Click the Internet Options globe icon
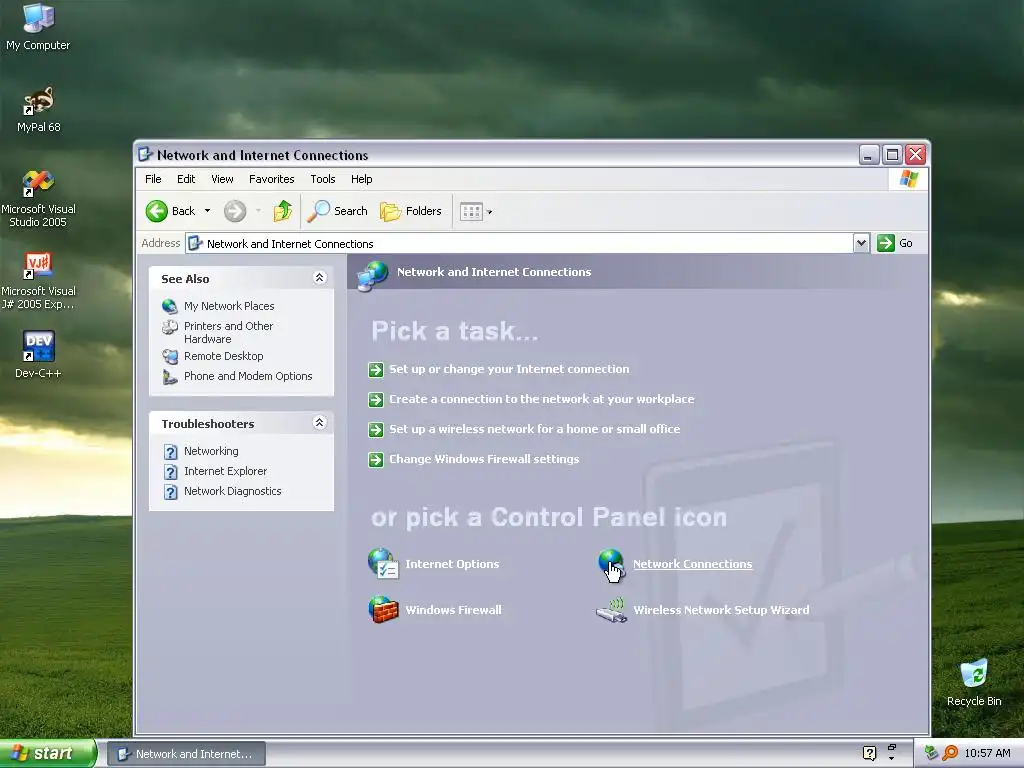The width and height of the screenshot is (1024, 768). point(383,564)
